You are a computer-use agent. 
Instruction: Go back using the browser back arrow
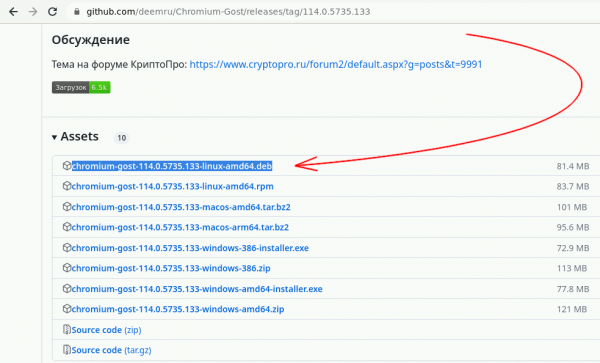(13, 12)
